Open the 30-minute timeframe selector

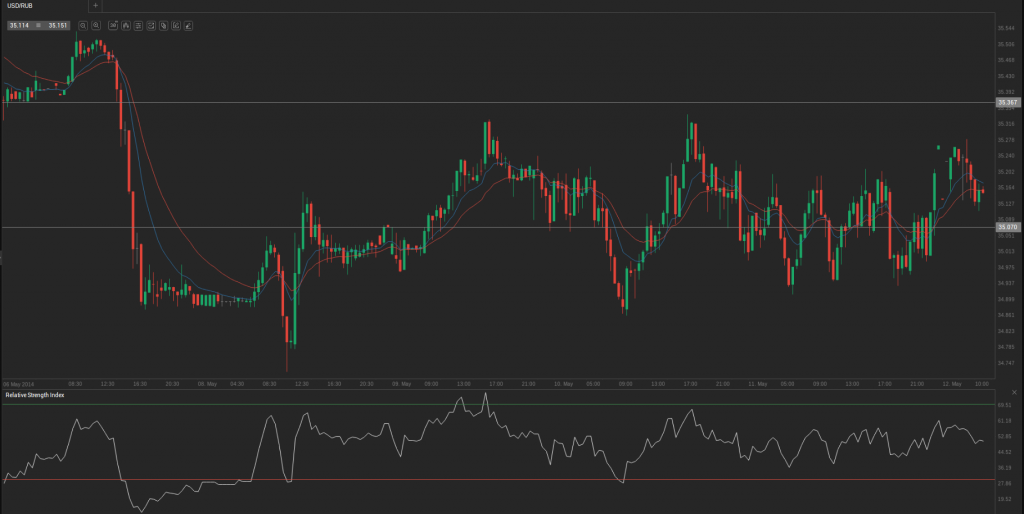tap(114, 24)
